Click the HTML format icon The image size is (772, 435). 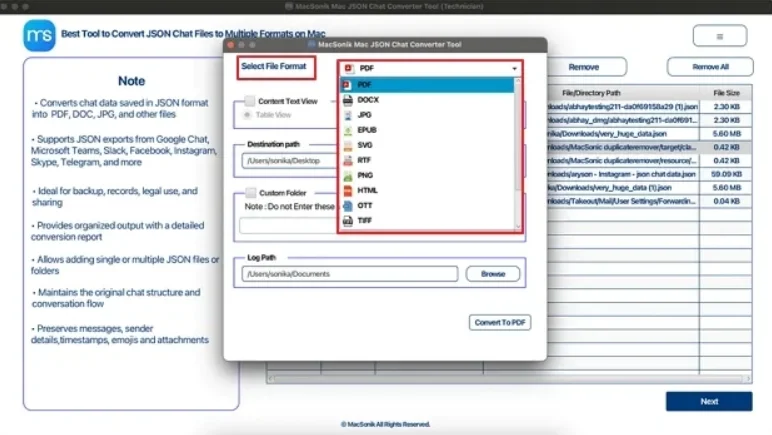coord(348,190)
